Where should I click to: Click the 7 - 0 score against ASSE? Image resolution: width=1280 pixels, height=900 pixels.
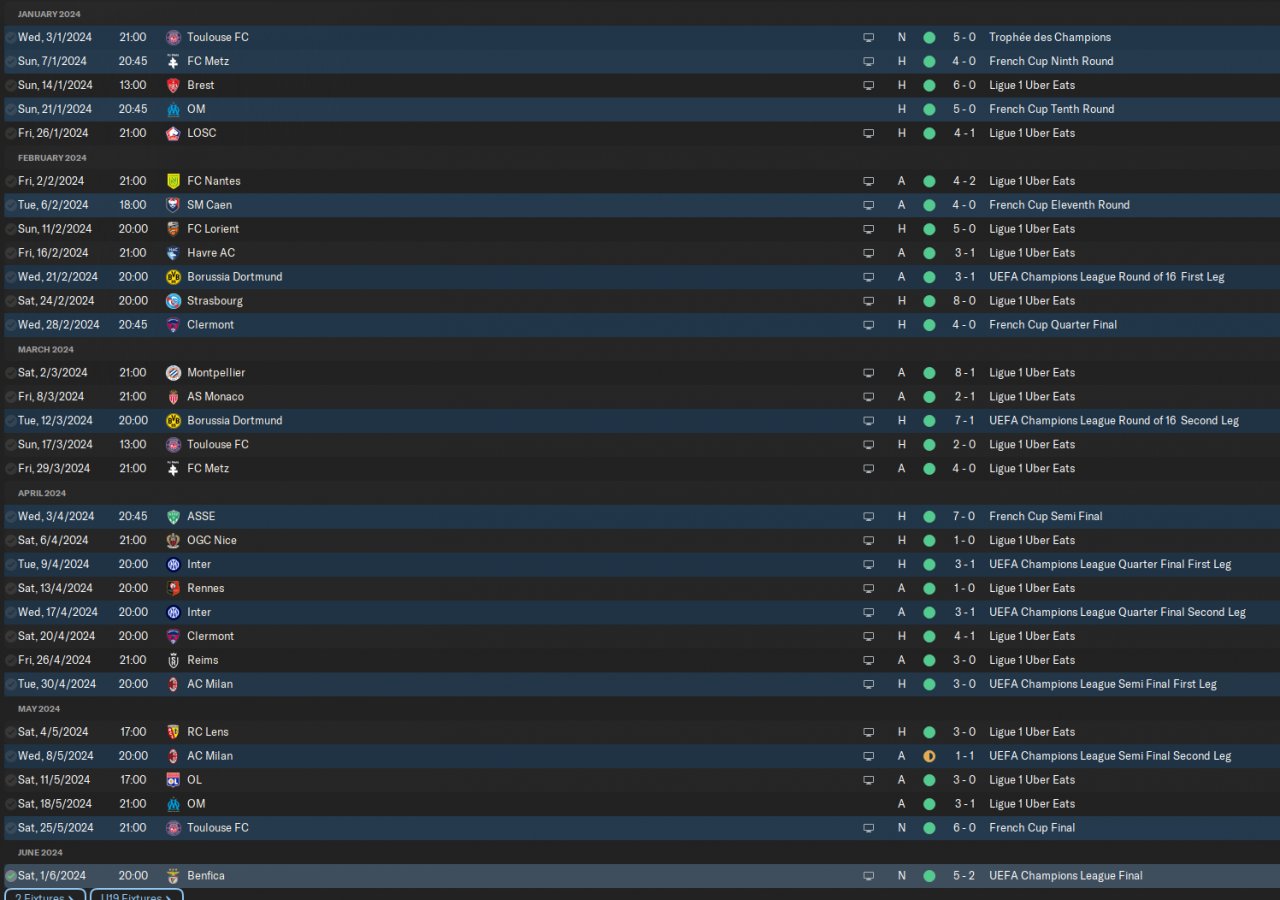point(964,517)
